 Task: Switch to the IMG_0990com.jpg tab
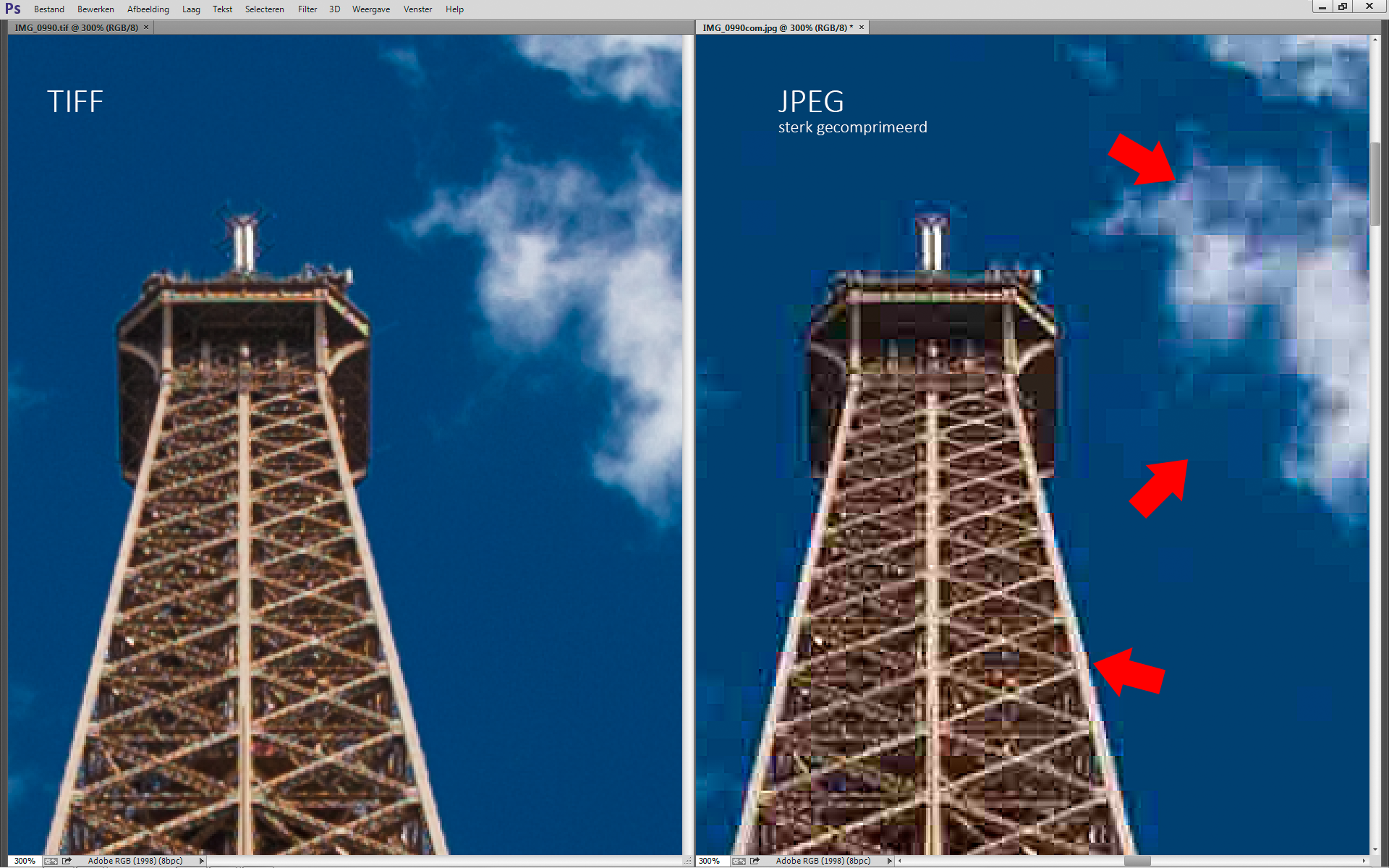tap(776, 27)
